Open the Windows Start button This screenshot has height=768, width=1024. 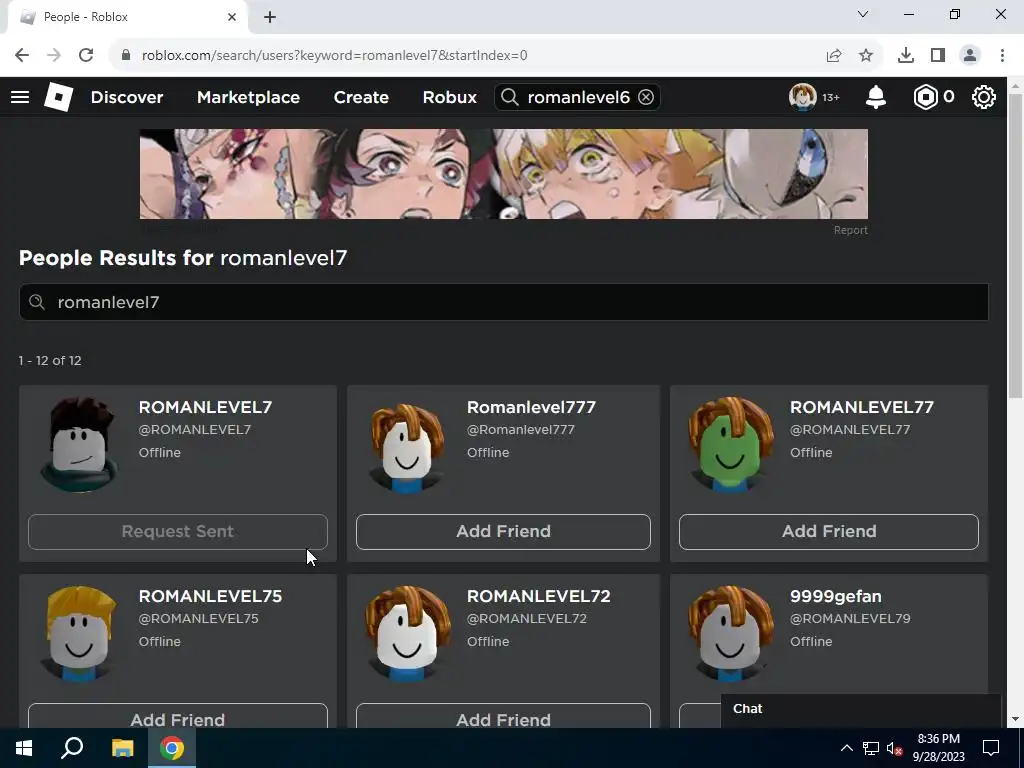24,748
